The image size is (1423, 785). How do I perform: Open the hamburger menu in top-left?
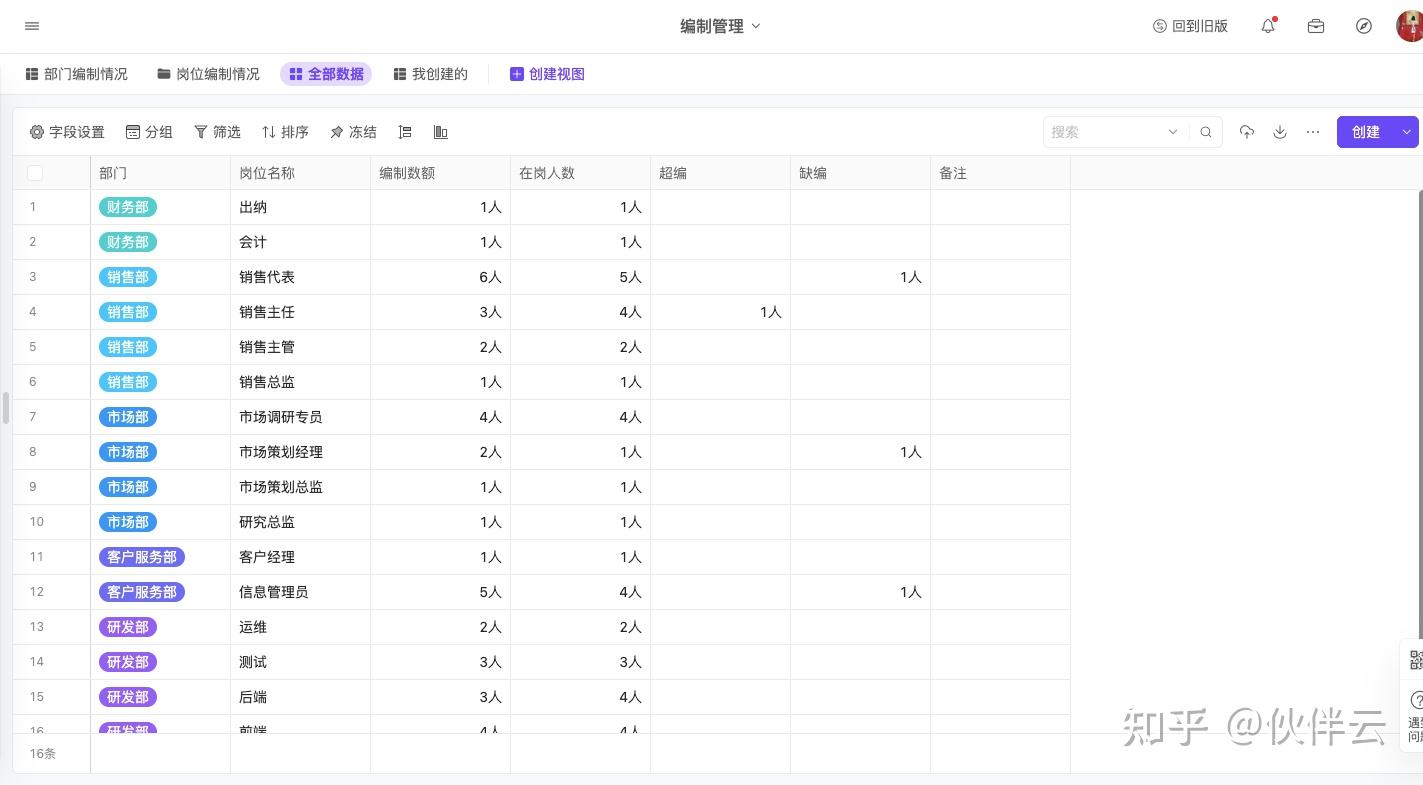[32, 26]
